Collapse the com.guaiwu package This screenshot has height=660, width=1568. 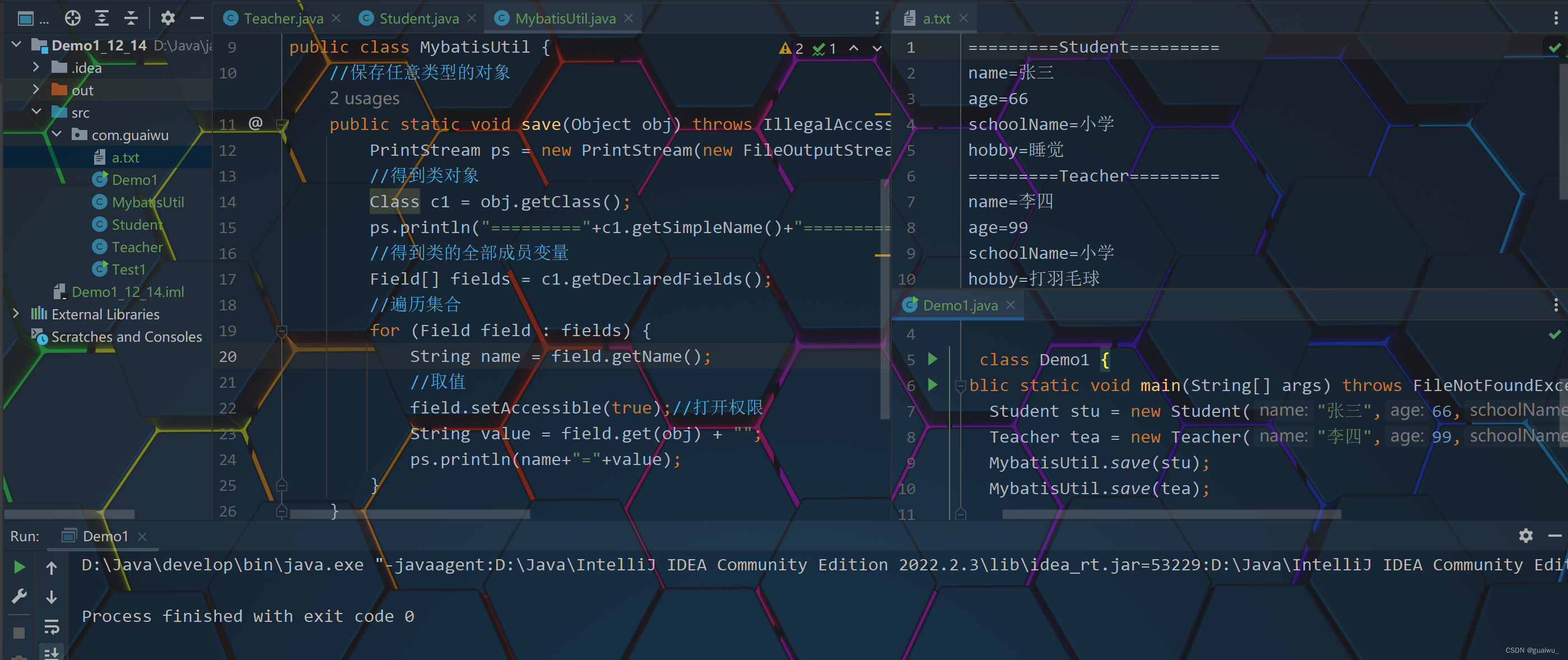(x=57, y=134)
